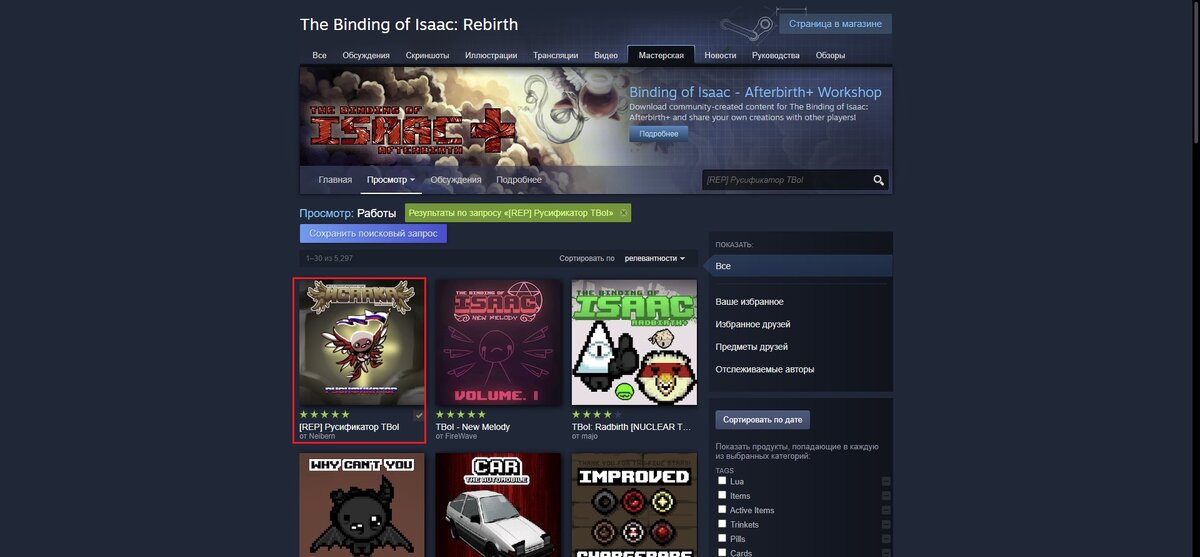Exclude the Active Items tag minus icon

[886, 510]
